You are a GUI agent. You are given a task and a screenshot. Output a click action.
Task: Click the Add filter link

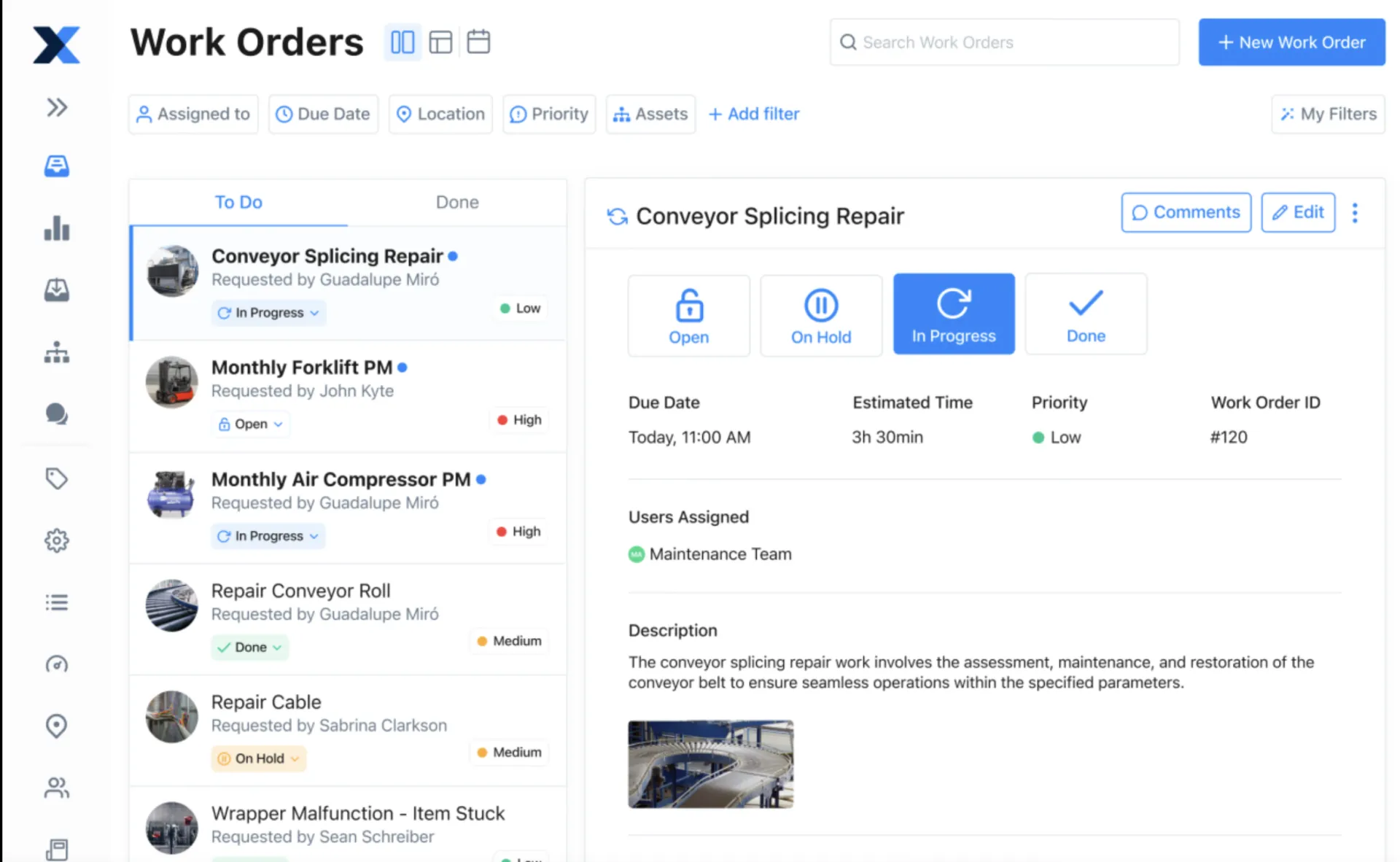point(754,114)
